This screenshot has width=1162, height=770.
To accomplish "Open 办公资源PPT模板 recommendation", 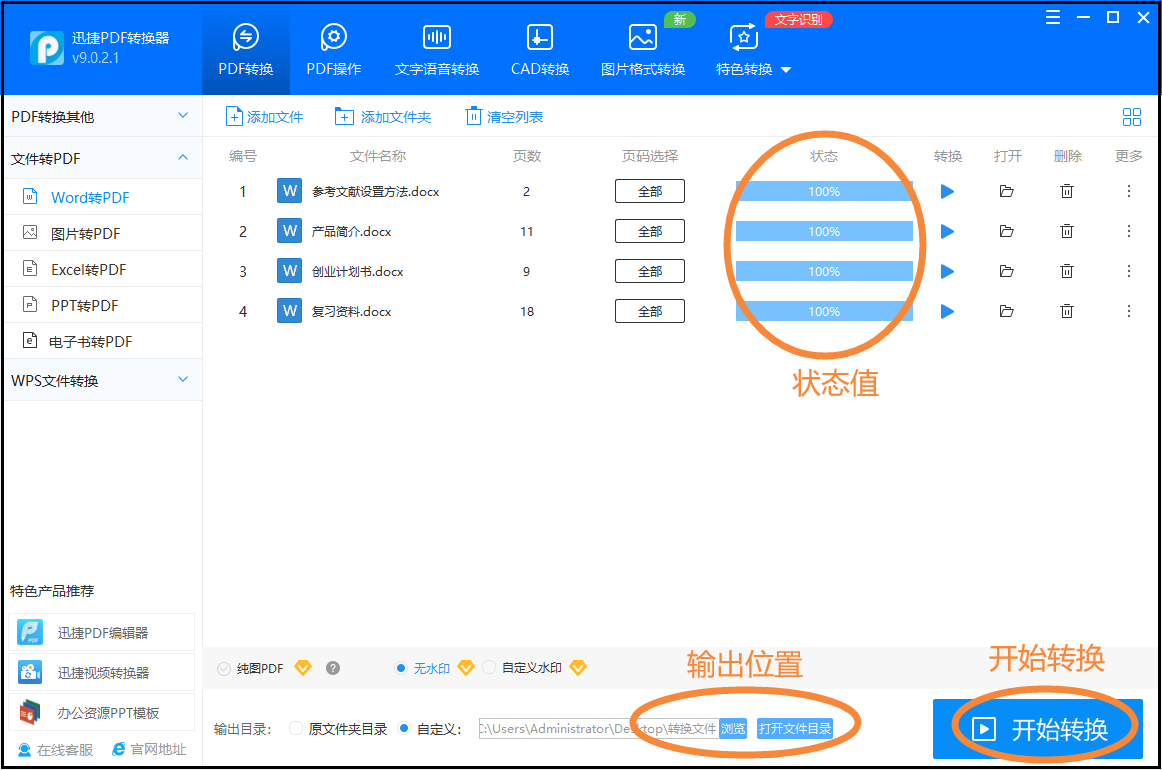I will point(102,712).
